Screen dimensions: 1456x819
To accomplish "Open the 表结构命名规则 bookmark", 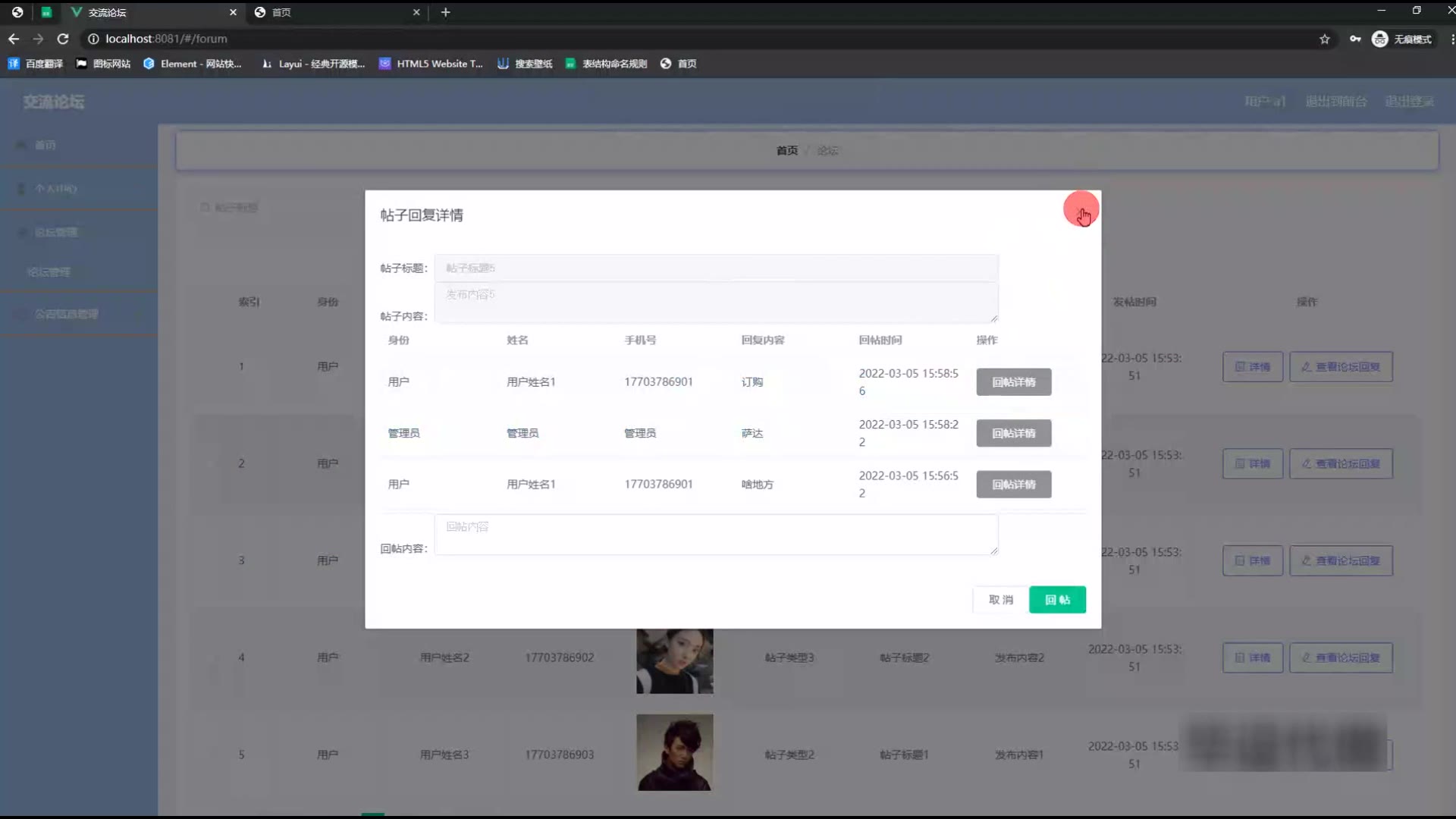I will coord(607,64).
